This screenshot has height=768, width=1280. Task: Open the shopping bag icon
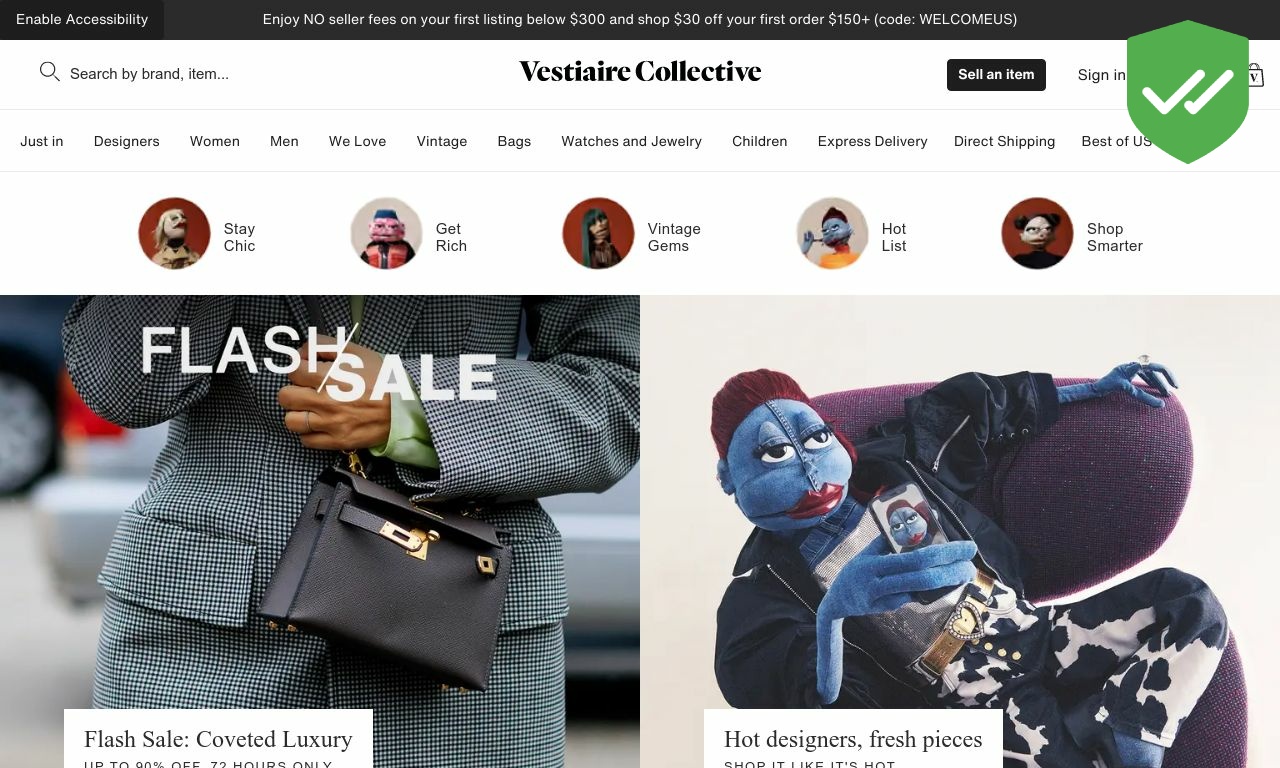tap(1256, 75)
